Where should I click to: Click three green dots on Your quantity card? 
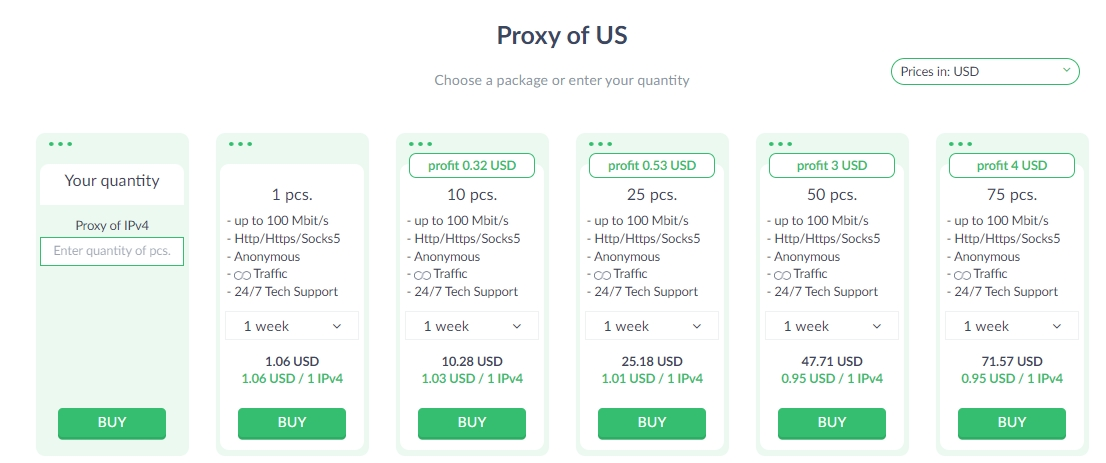pos(61,144)
